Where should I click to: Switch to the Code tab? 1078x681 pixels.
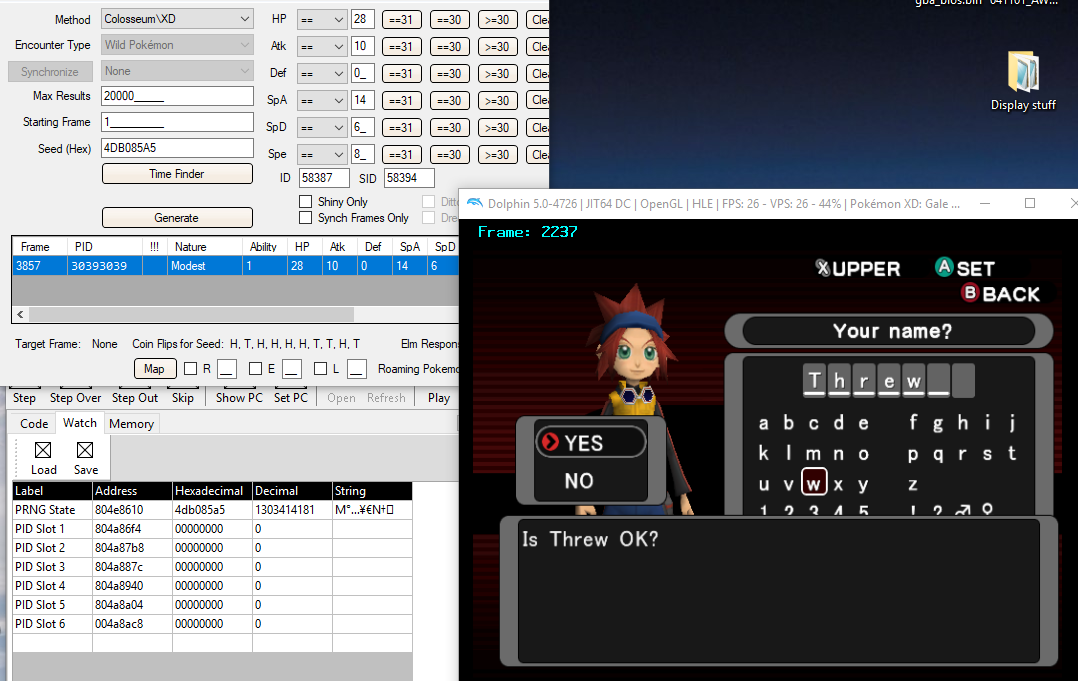click(34, 423)
